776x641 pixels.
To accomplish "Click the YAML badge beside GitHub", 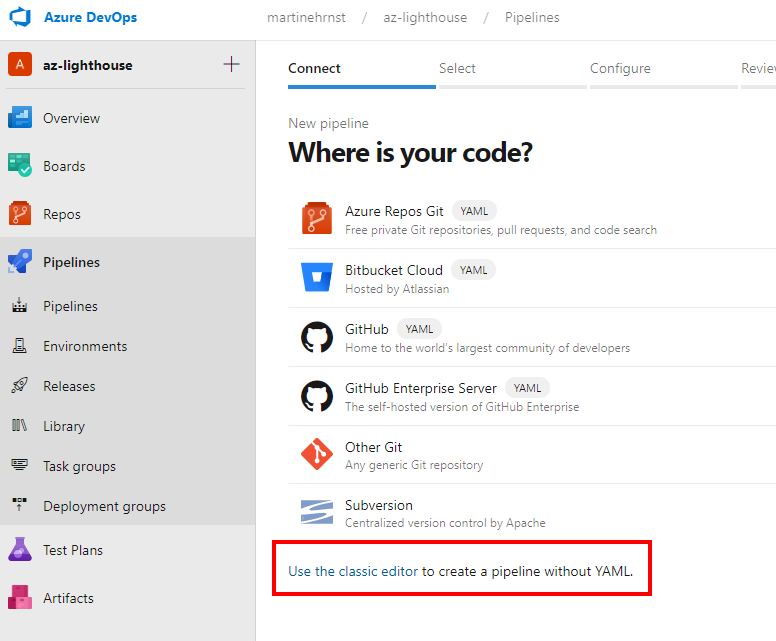I will click(x=419, y=329).
